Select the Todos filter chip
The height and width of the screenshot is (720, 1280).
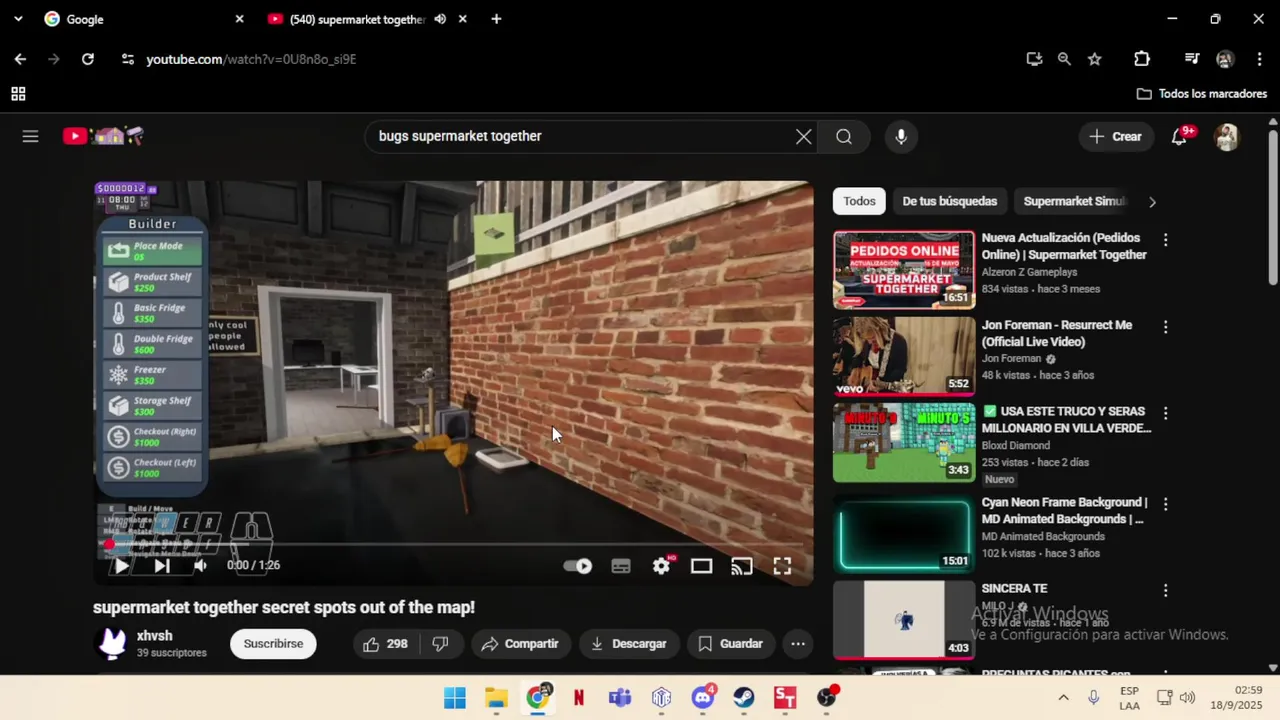pyautogui.click(x=859, y=201)
